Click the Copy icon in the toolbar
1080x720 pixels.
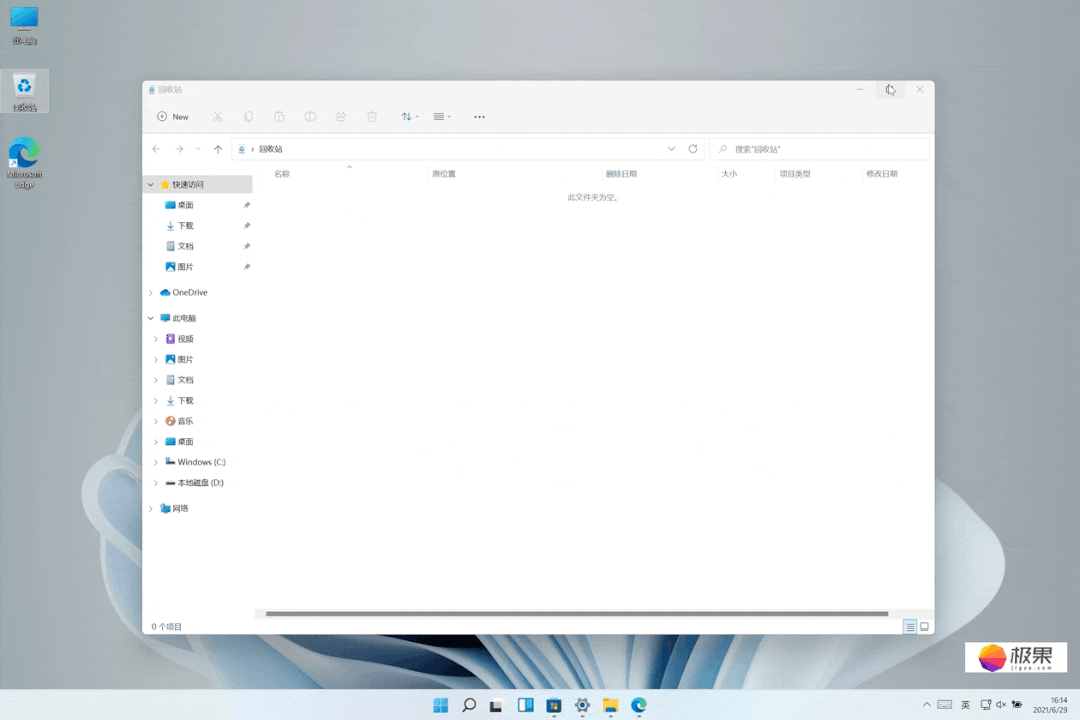click(x=248, y=116)
